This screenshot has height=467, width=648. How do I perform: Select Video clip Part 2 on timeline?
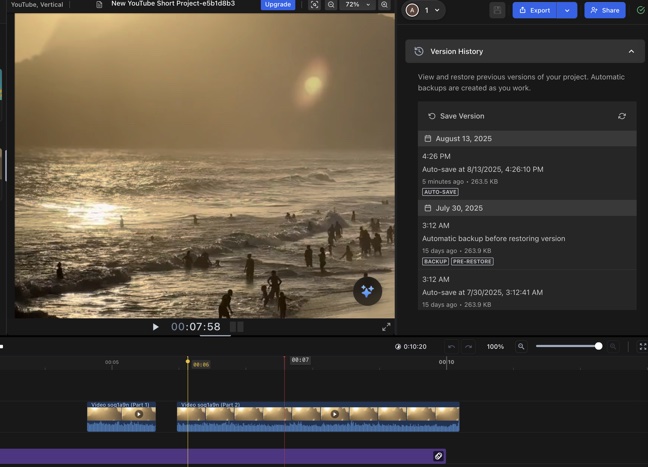click(x=318, y=417)
